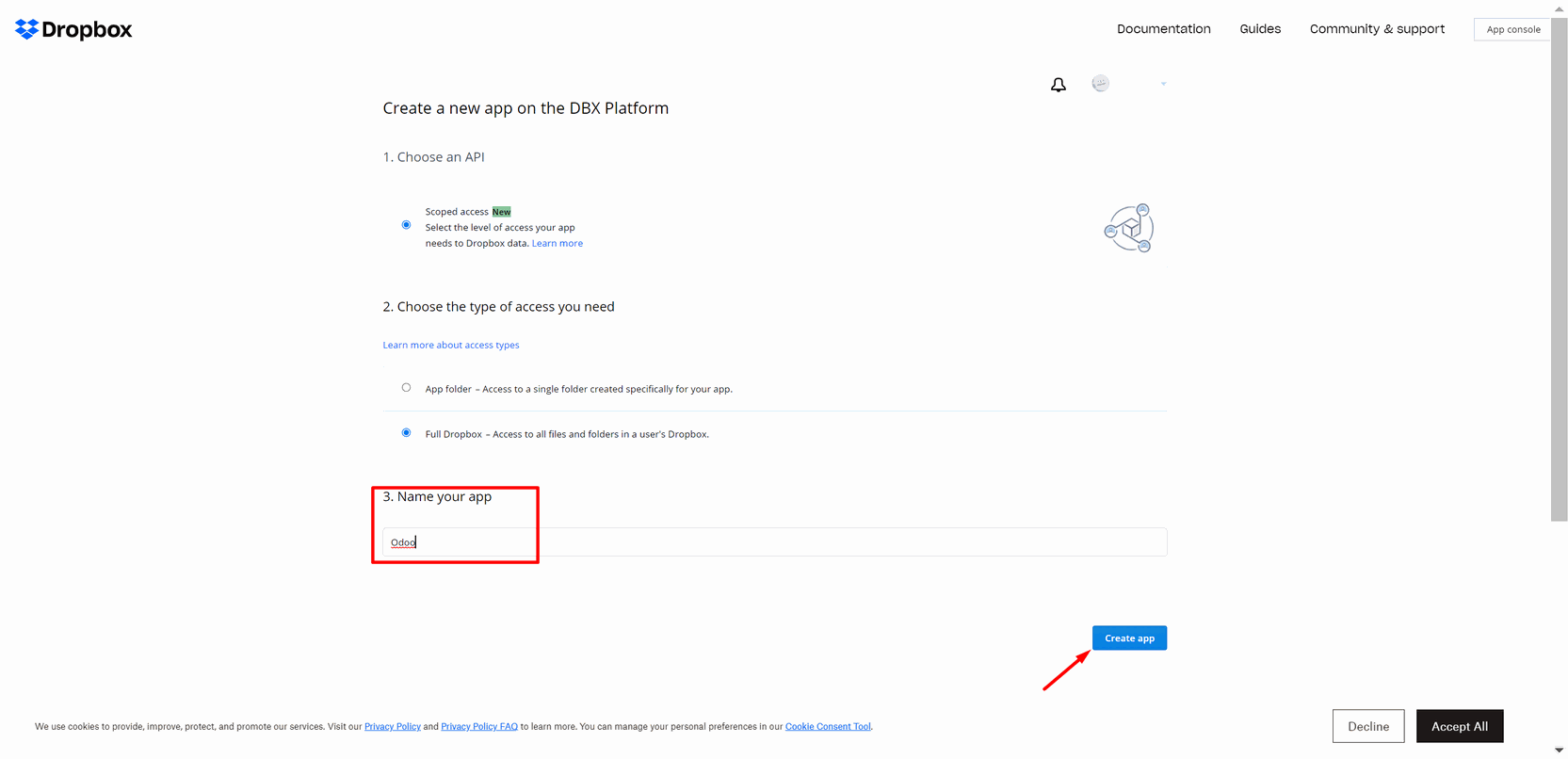Open the Privacy Policy link
Image resolution: width=1568 pixels, height=759 pixels.
(393, 727)
